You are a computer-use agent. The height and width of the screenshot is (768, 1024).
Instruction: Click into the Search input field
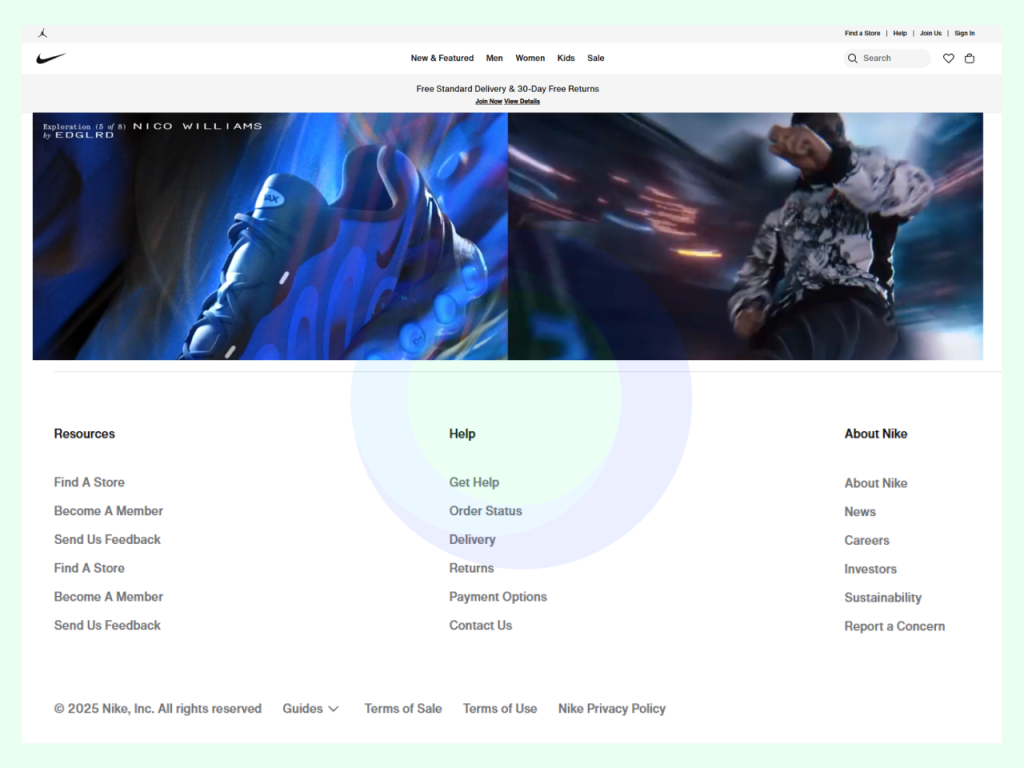pyautogui.click(x=887, y=58)
